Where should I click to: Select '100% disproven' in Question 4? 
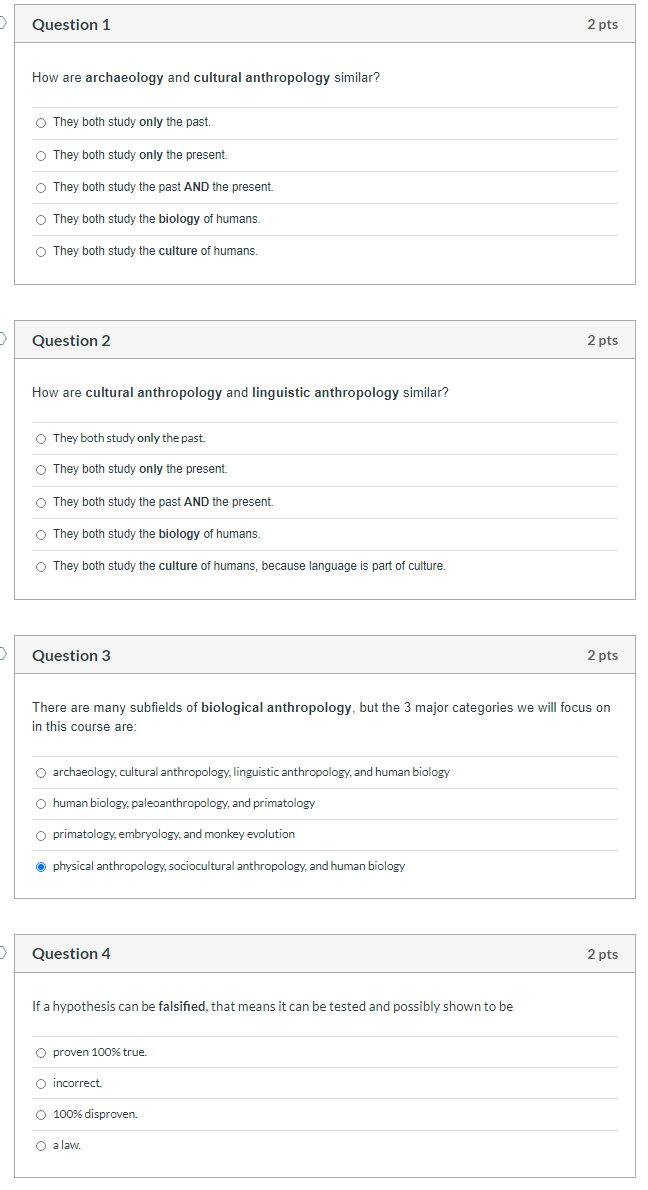(x=40, y=1114)
